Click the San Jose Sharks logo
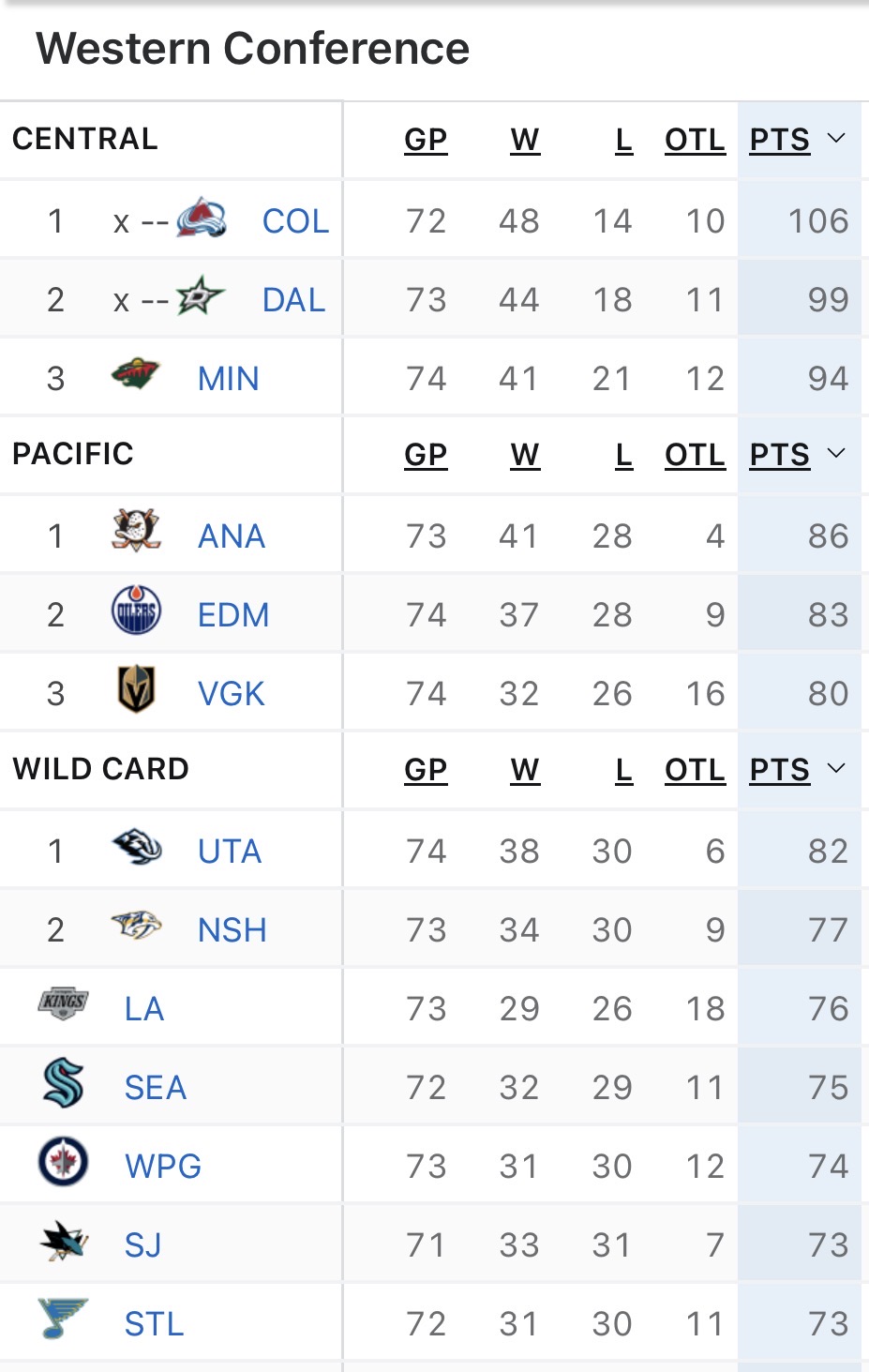 pyautogui.click(x=63, y=1243)
